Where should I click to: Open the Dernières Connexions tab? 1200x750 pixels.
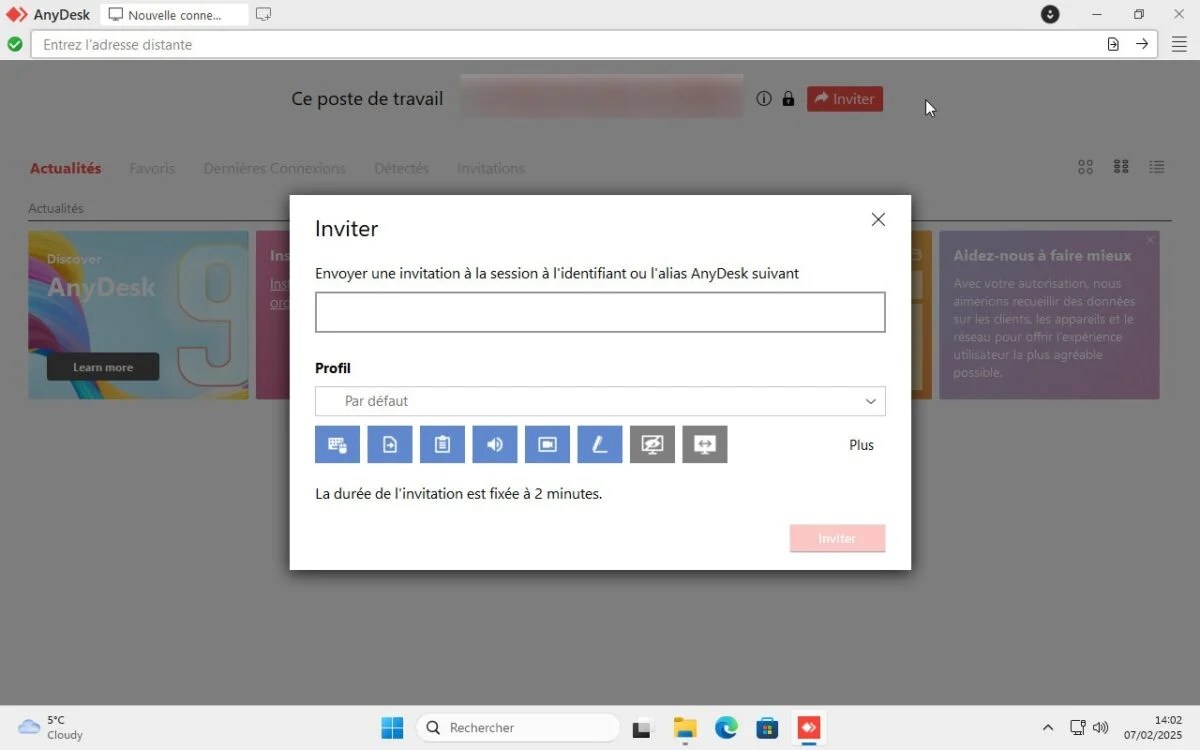275,168
